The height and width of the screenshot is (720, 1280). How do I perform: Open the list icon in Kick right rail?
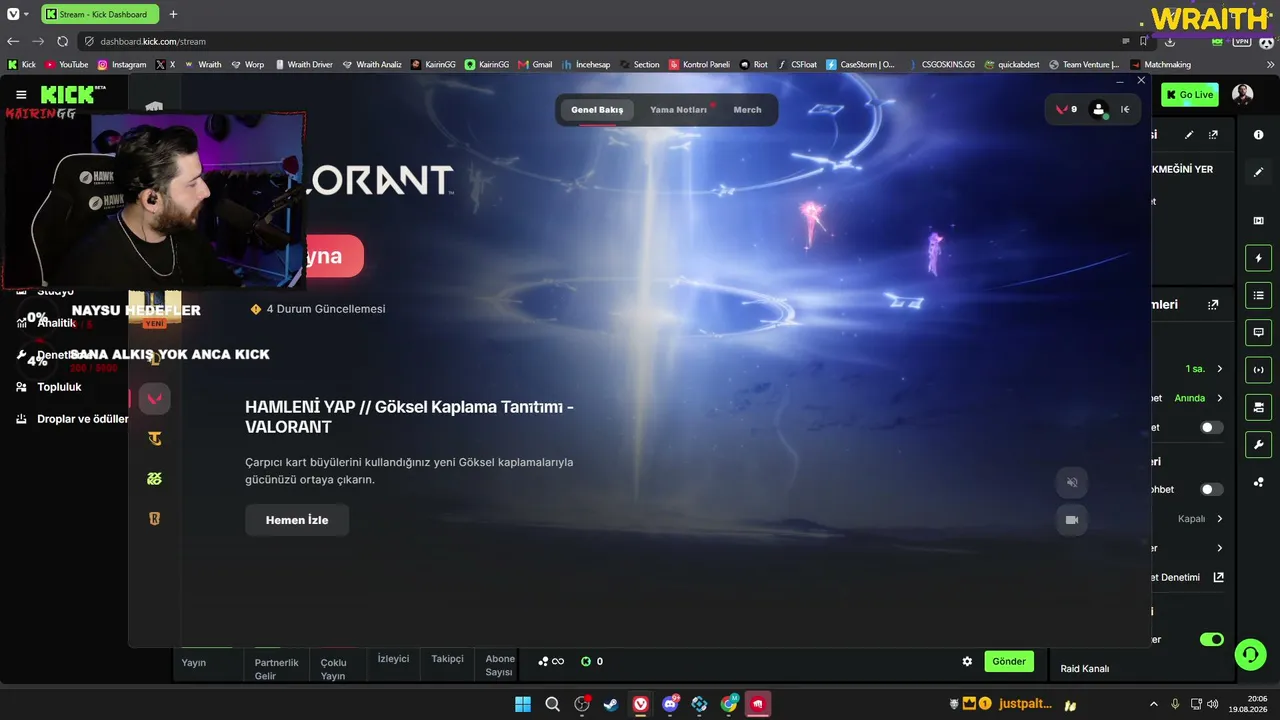pos(1258,295)
